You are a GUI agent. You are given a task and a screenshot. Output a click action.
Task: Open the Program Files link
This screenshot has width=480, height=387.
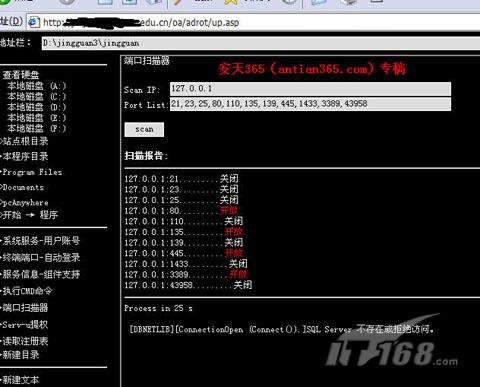(32, 172)
